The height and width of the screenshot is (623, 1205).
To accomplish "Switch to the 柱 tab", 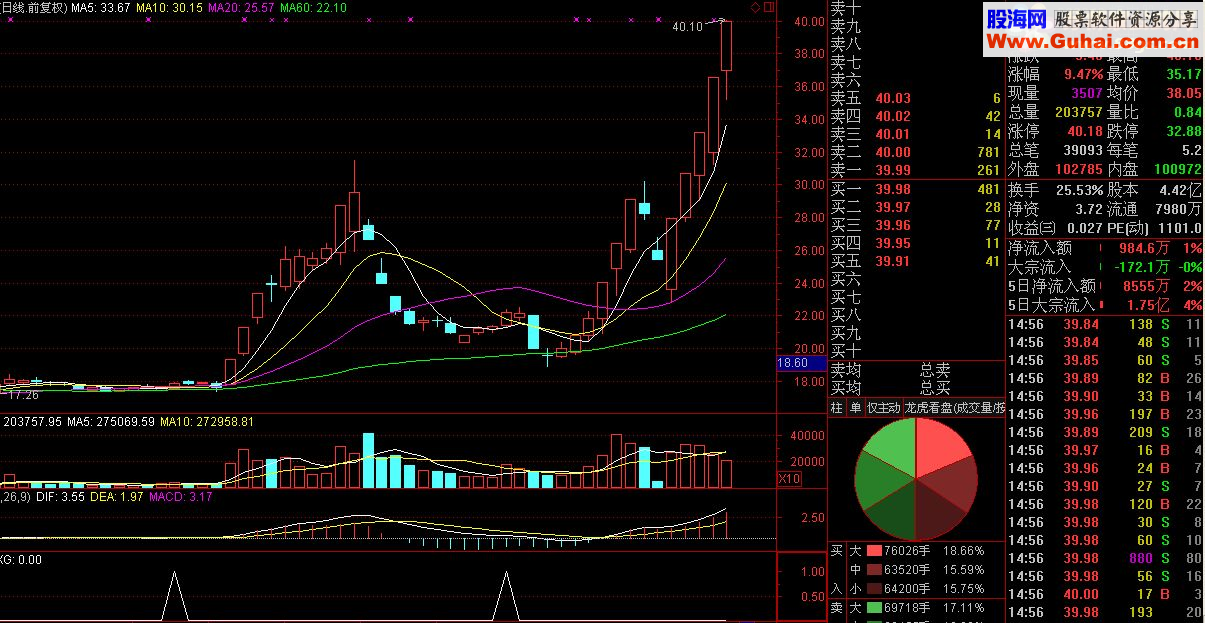I will pos(836,408).
